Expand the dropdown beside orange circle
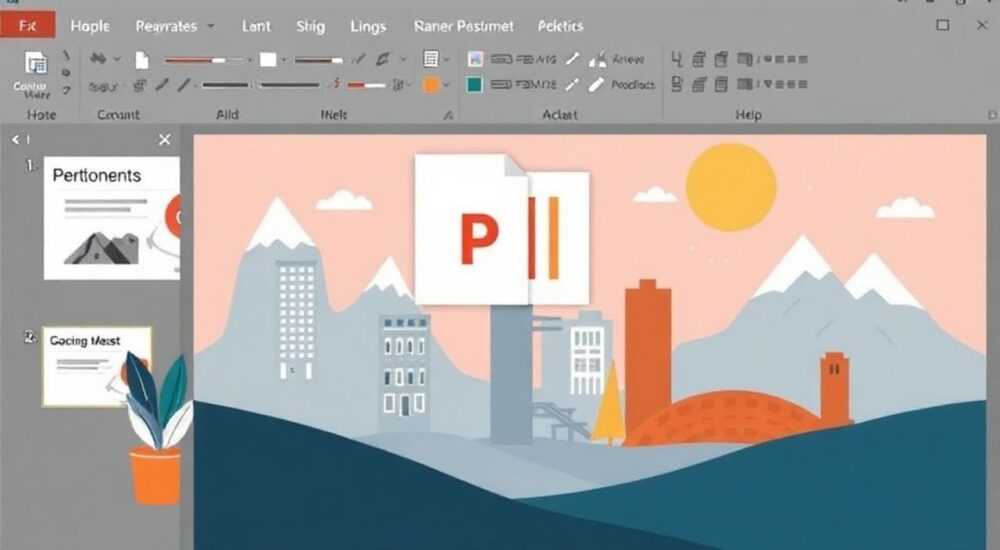The image size is (1000, 550). [447, 85]
